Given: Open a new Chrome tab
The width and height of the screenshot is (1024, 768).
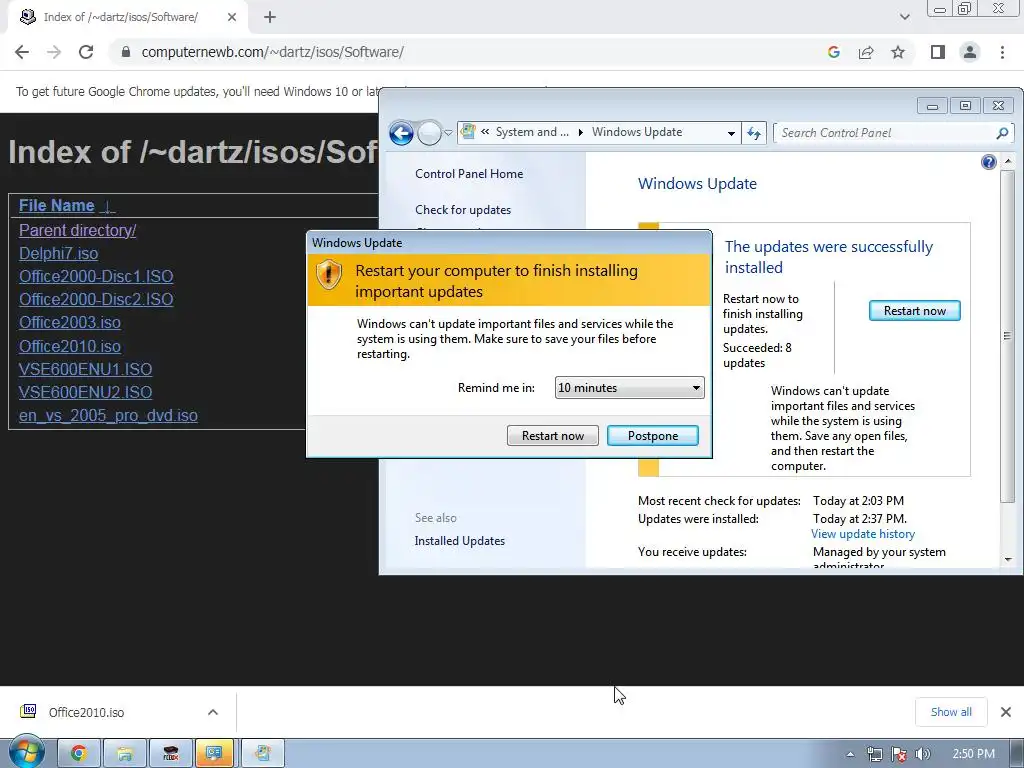Looking at the screenshot, I should (x=270, y=17).
